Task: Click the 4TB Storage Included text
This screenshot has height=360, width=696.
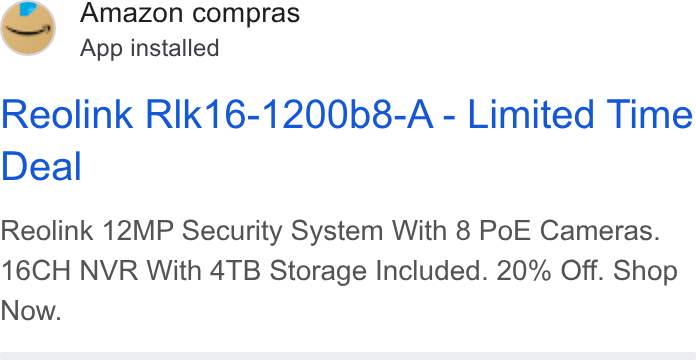Action: [x=346, y=271]
